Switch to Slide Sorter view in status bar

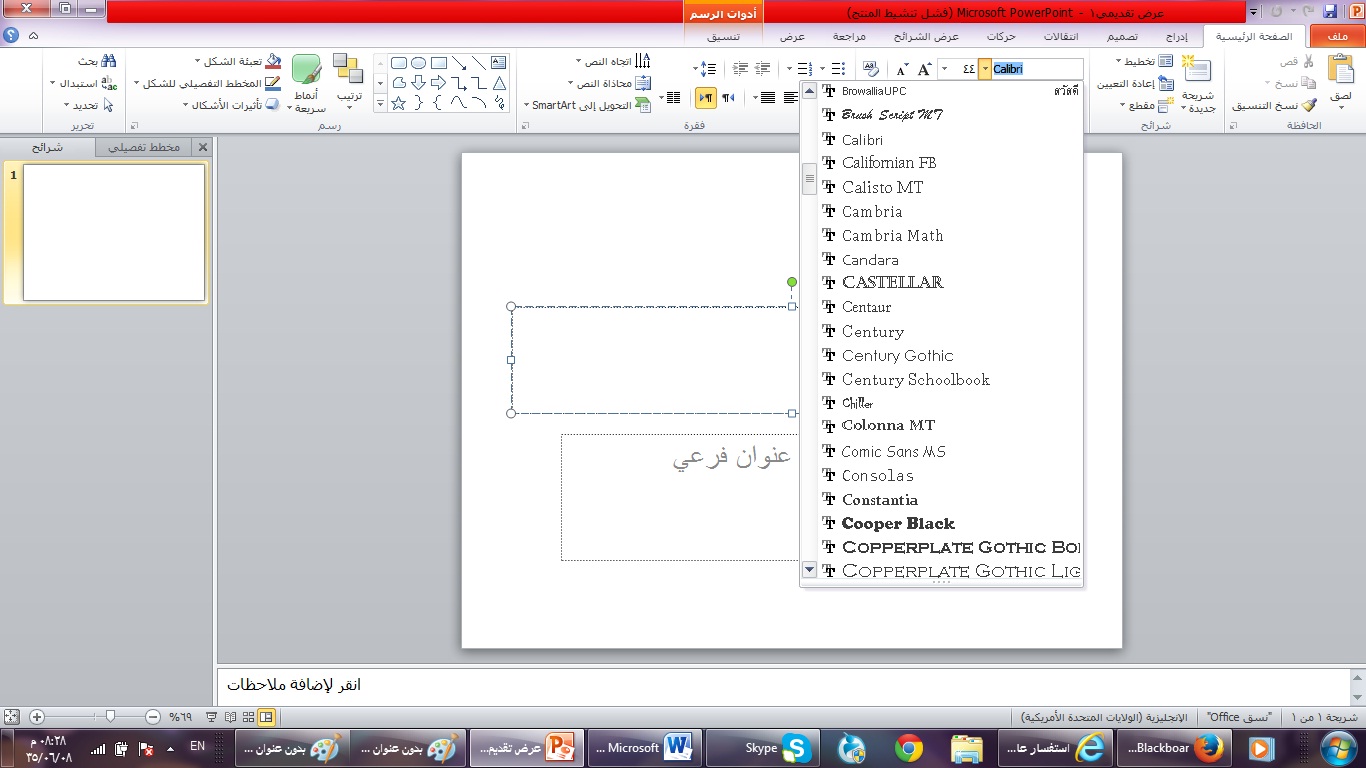248,717
